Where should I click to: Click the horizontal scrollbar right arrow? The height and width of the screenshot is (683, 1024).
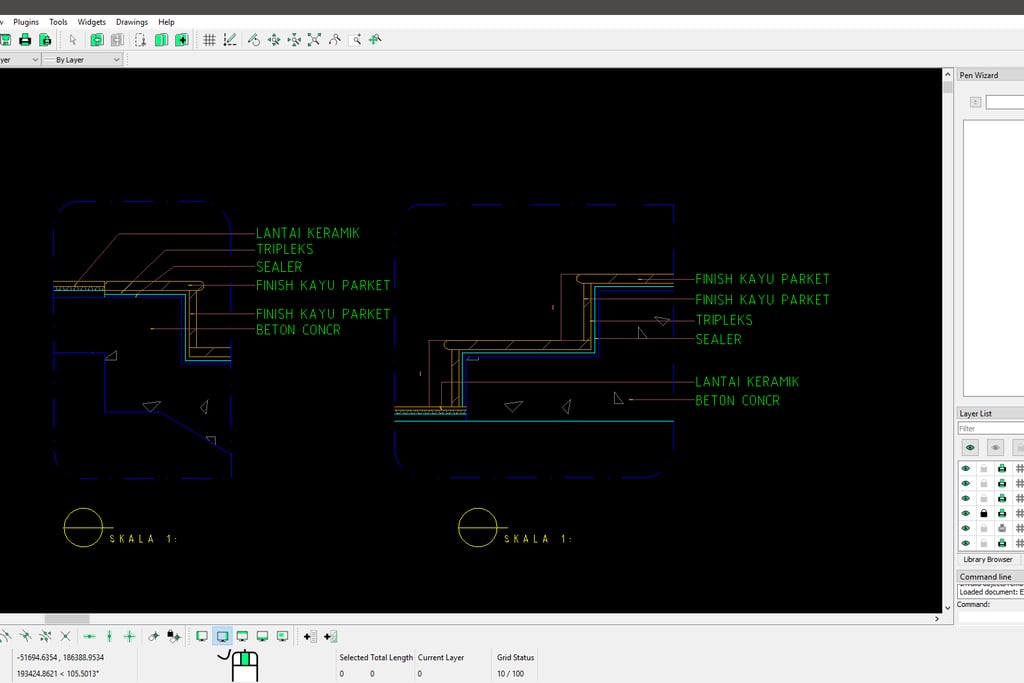point(937,618)
